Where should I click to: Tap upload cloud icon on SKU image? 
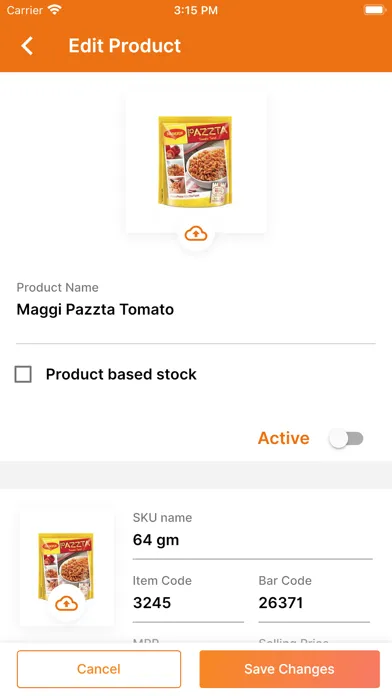(x=67, y=603)
